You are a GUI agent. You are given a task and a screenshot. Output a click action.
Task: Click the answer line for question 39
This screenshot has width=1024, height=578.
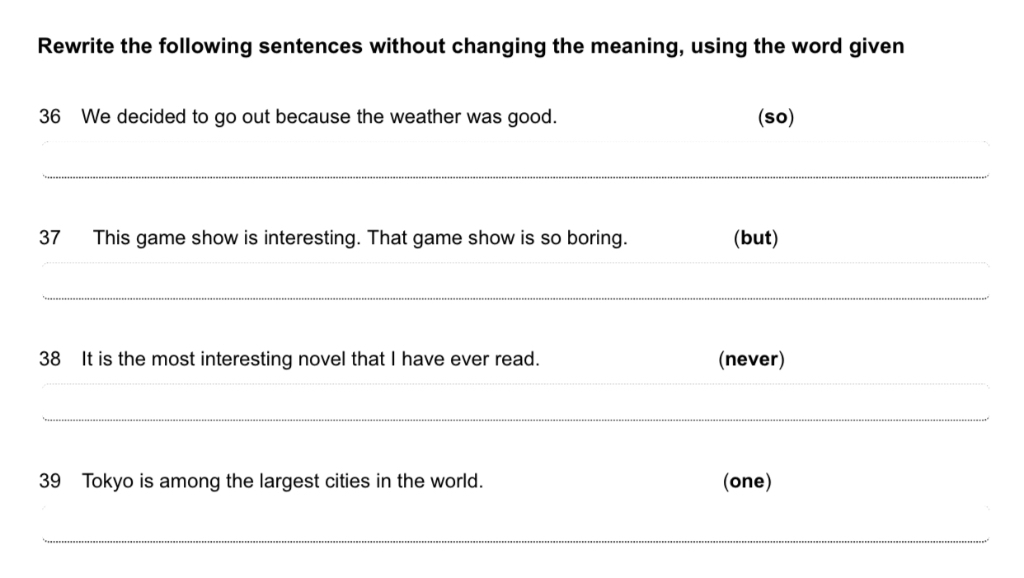[x=515, y=524]
